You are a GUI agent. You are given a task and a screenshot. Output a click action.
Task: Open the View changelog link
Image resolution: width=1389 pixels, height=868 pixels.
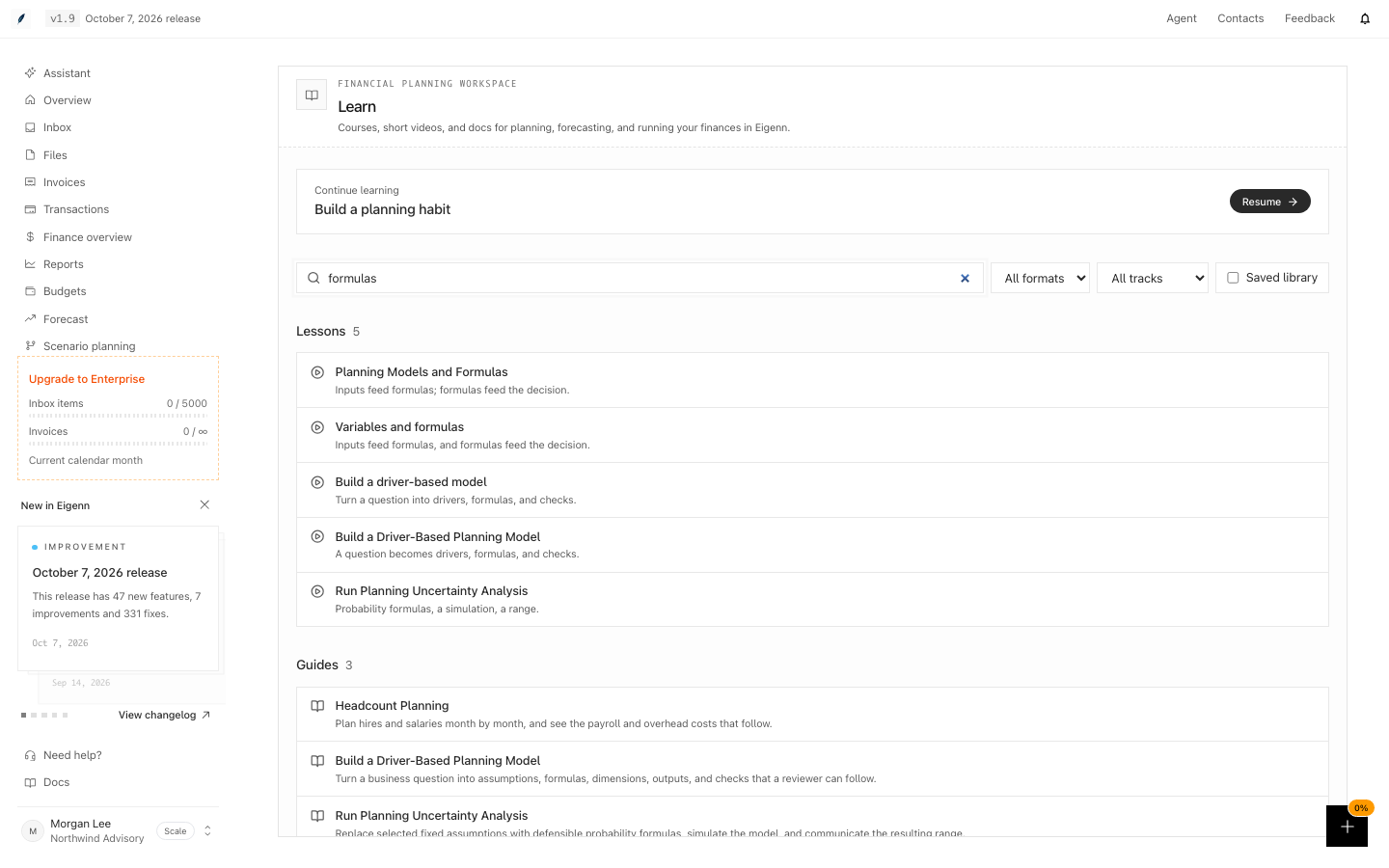click(164, 716)
